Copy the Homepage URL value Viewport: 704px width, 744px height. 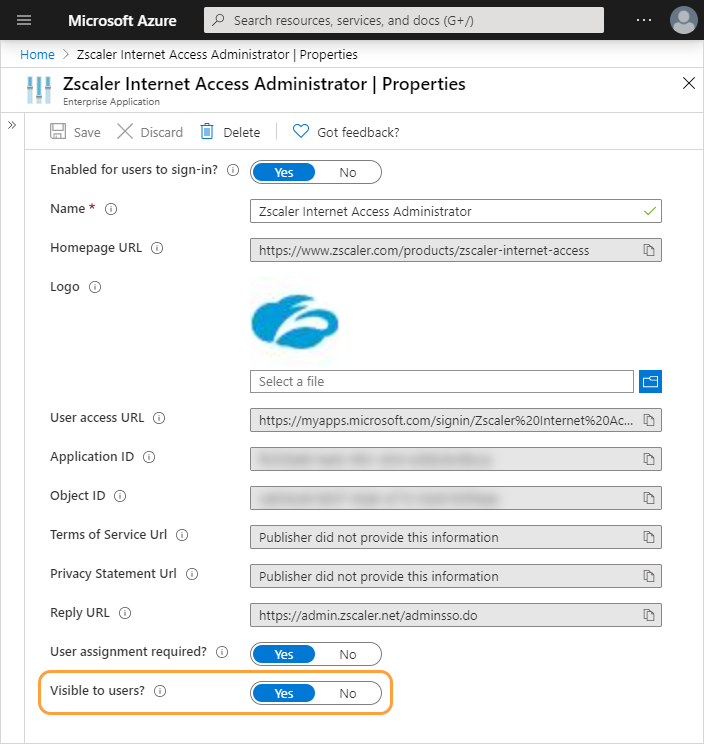[x=648, y=250]
